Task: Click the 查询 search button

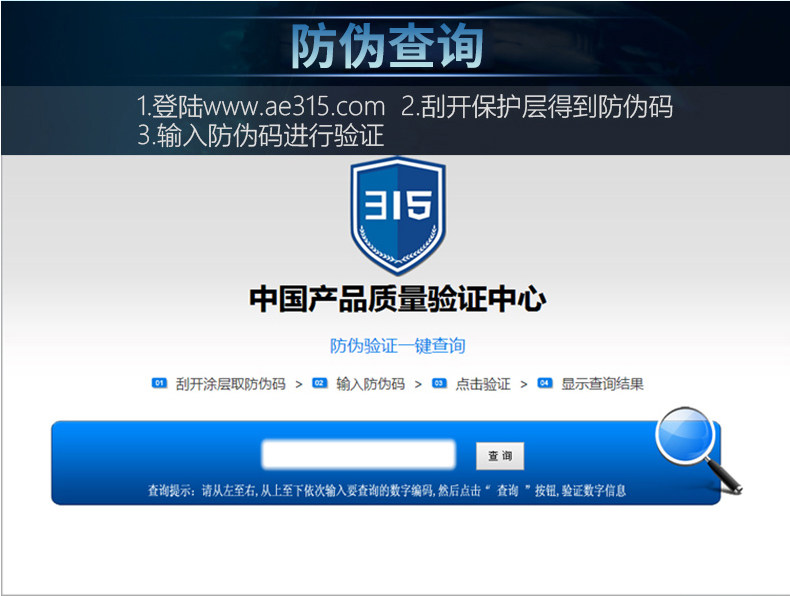Action: pos(500,456)
